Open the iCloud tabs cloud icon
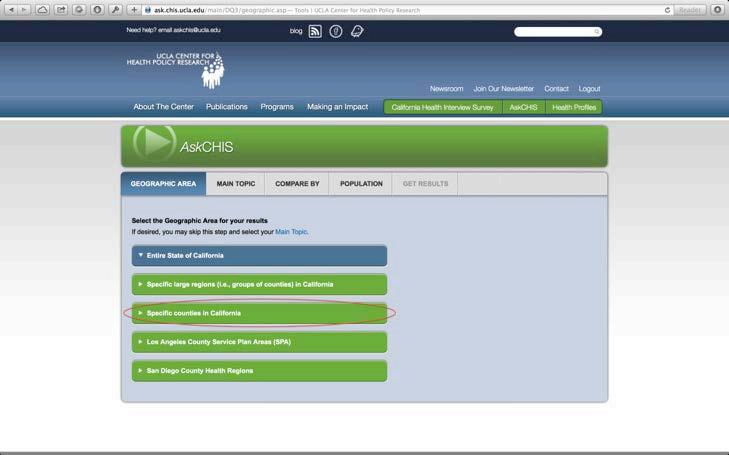Screen dimensions: 729x455 coord(42,9)
